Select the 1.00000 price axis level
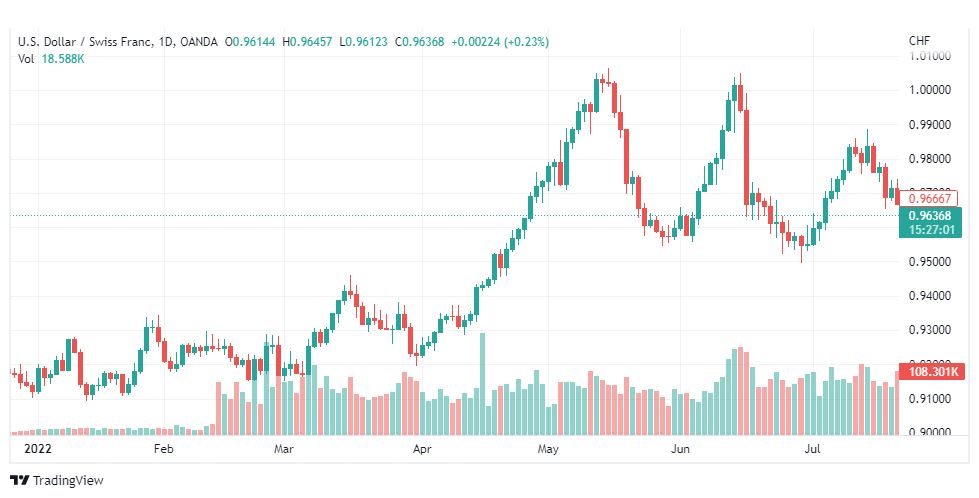The width and height of the screenshot is (979, 498). point(930,90)
